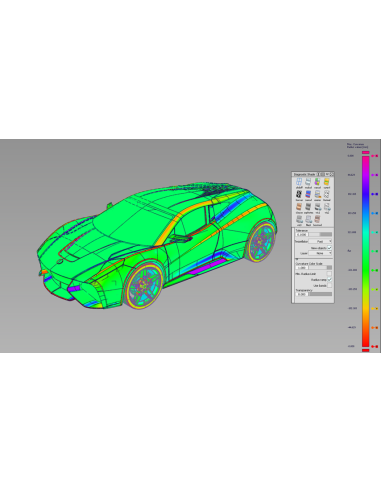Image resolution: width=381 pixels, height=492 pixels.
Task: Toggle the Radius ramp checkbox
Action: tap(329, 280)
